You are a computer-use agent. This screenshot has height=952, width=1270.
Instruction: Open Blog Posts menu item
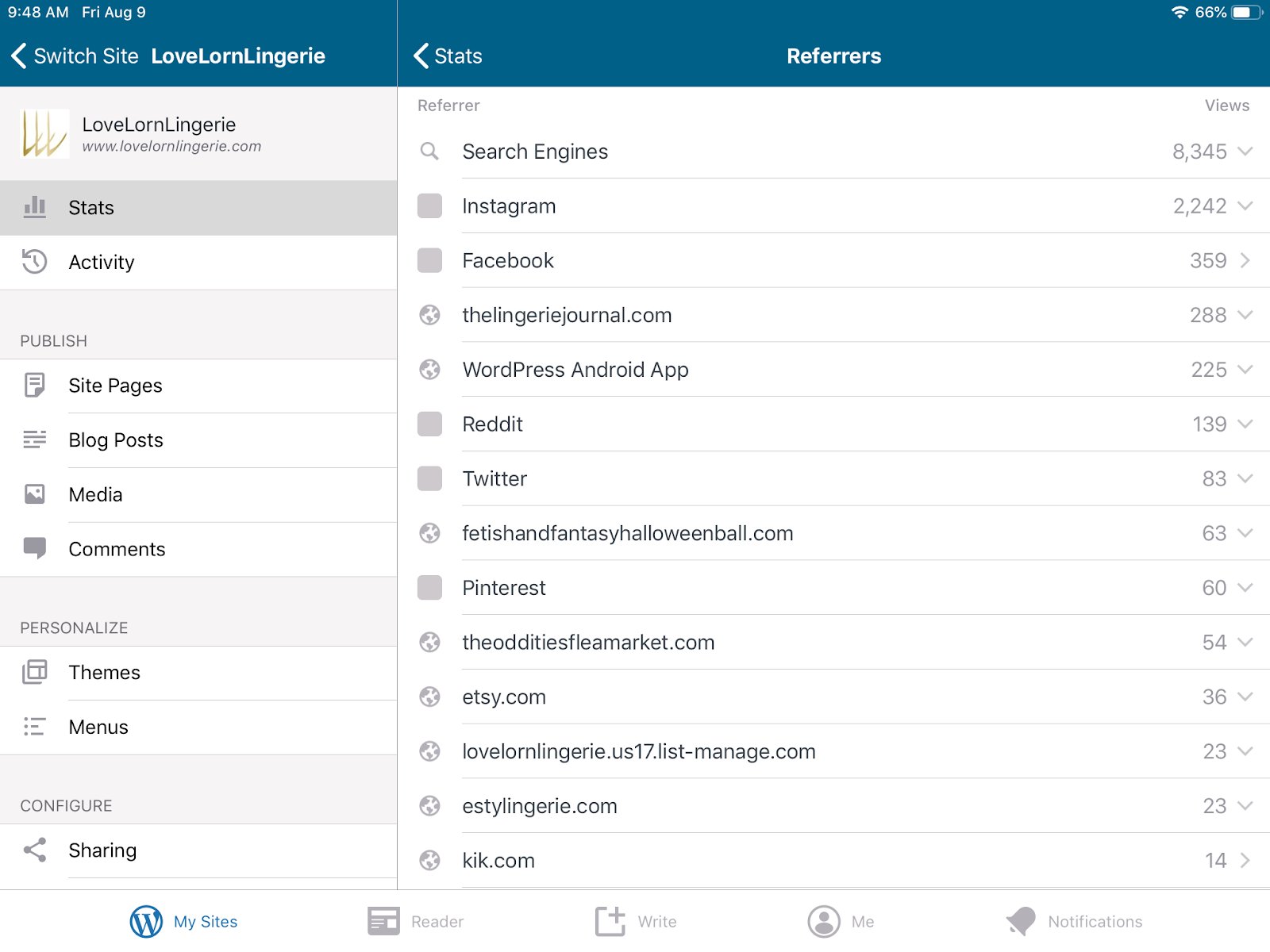point(198,440)
